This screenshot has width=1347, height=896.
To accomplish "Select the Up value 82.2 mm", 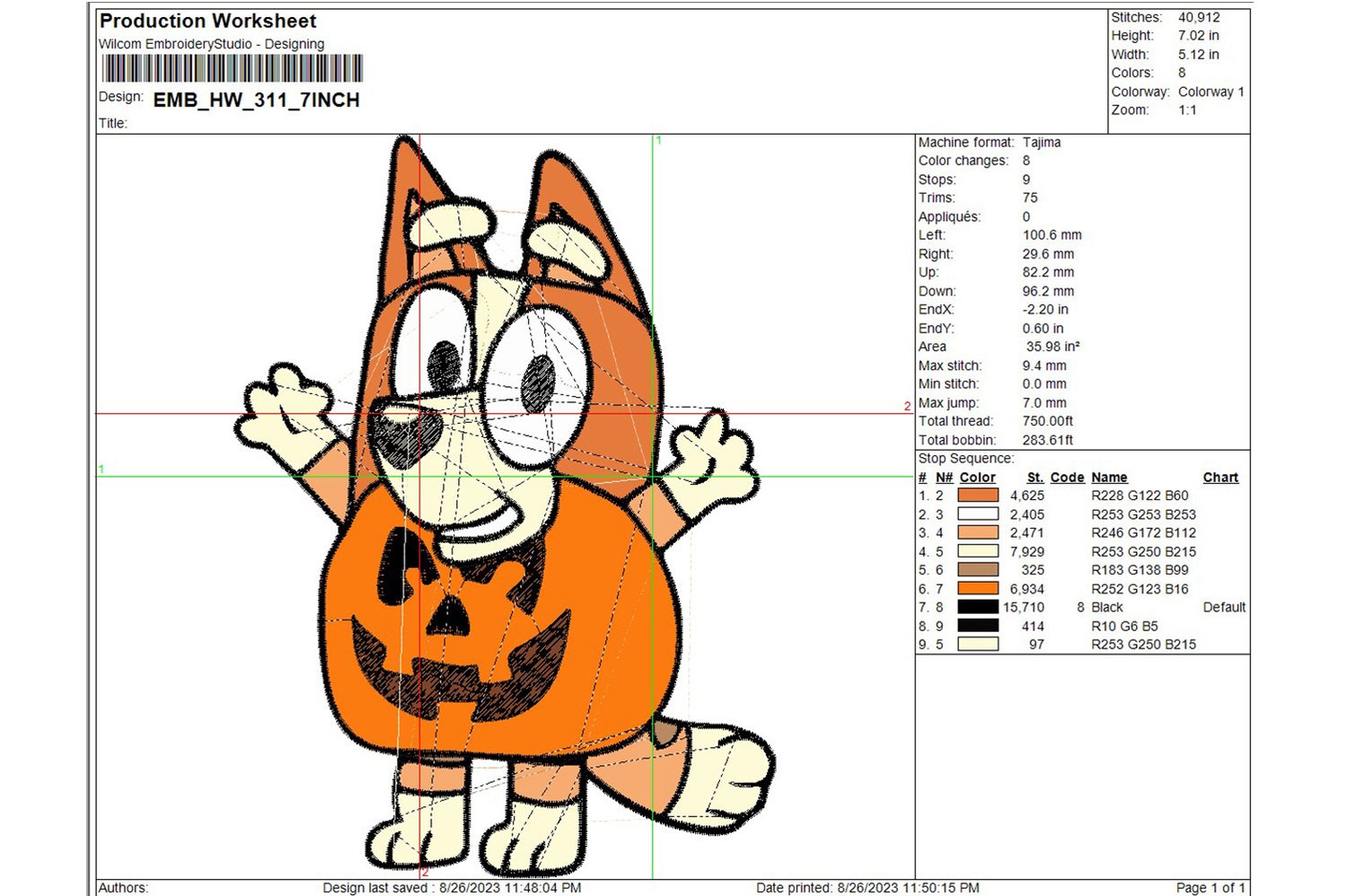I will click(x=1048, y=272).
